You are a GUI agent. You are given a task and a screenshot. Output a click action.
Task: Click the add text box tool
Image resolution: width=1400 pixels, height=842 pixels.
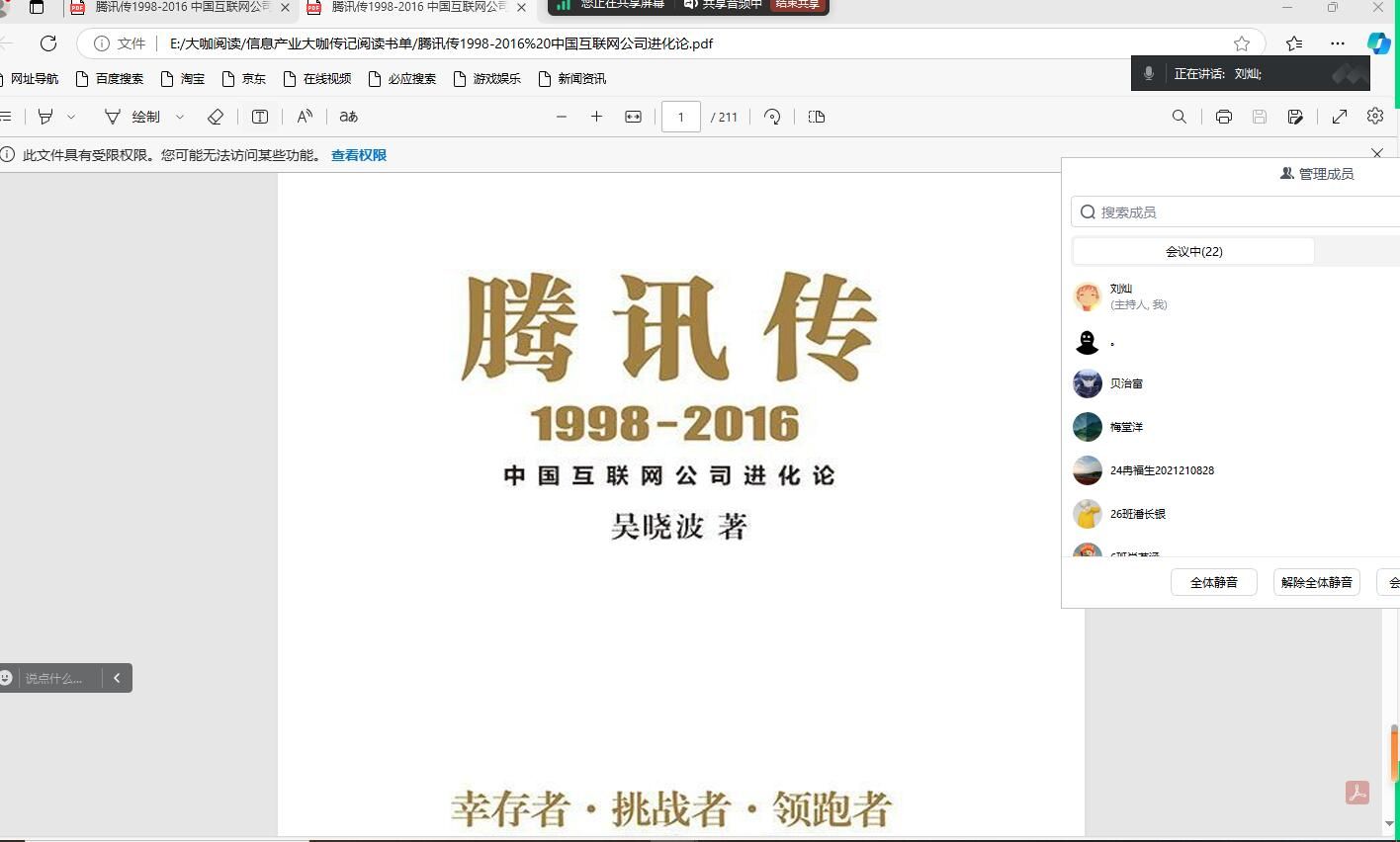click(260, 117)
